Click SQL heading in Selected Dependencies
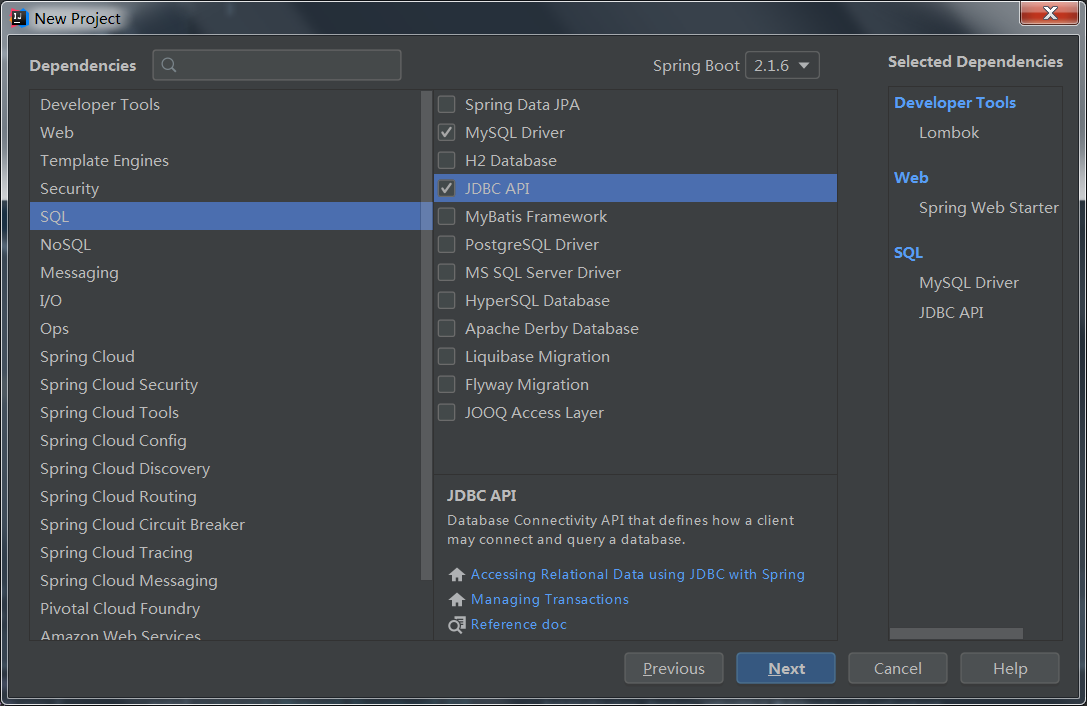 [x=908, y=252]
